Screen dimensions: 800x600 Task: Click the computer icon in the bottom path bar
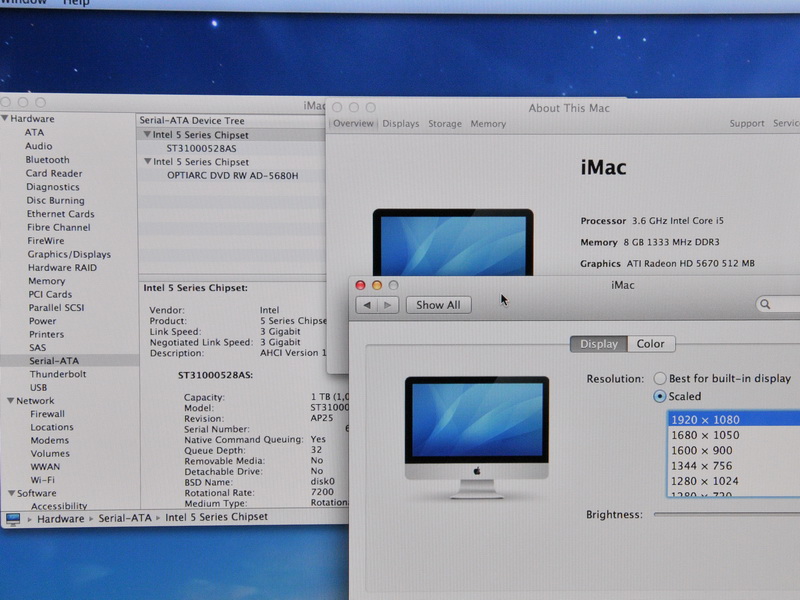13,519
